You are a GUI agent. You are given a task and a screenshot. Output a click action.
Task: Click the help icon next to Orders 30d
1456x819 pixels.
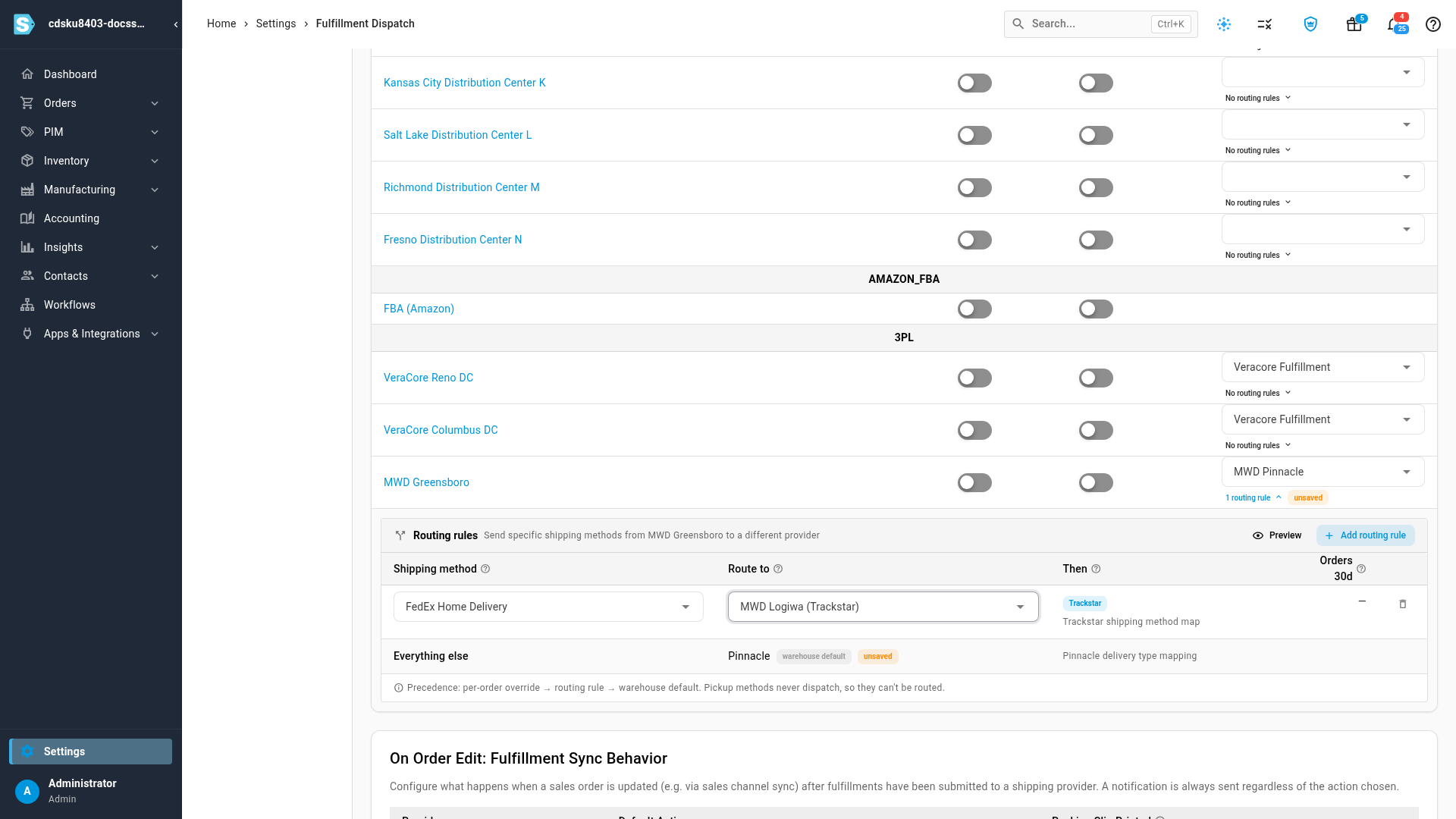[1361, 569]
